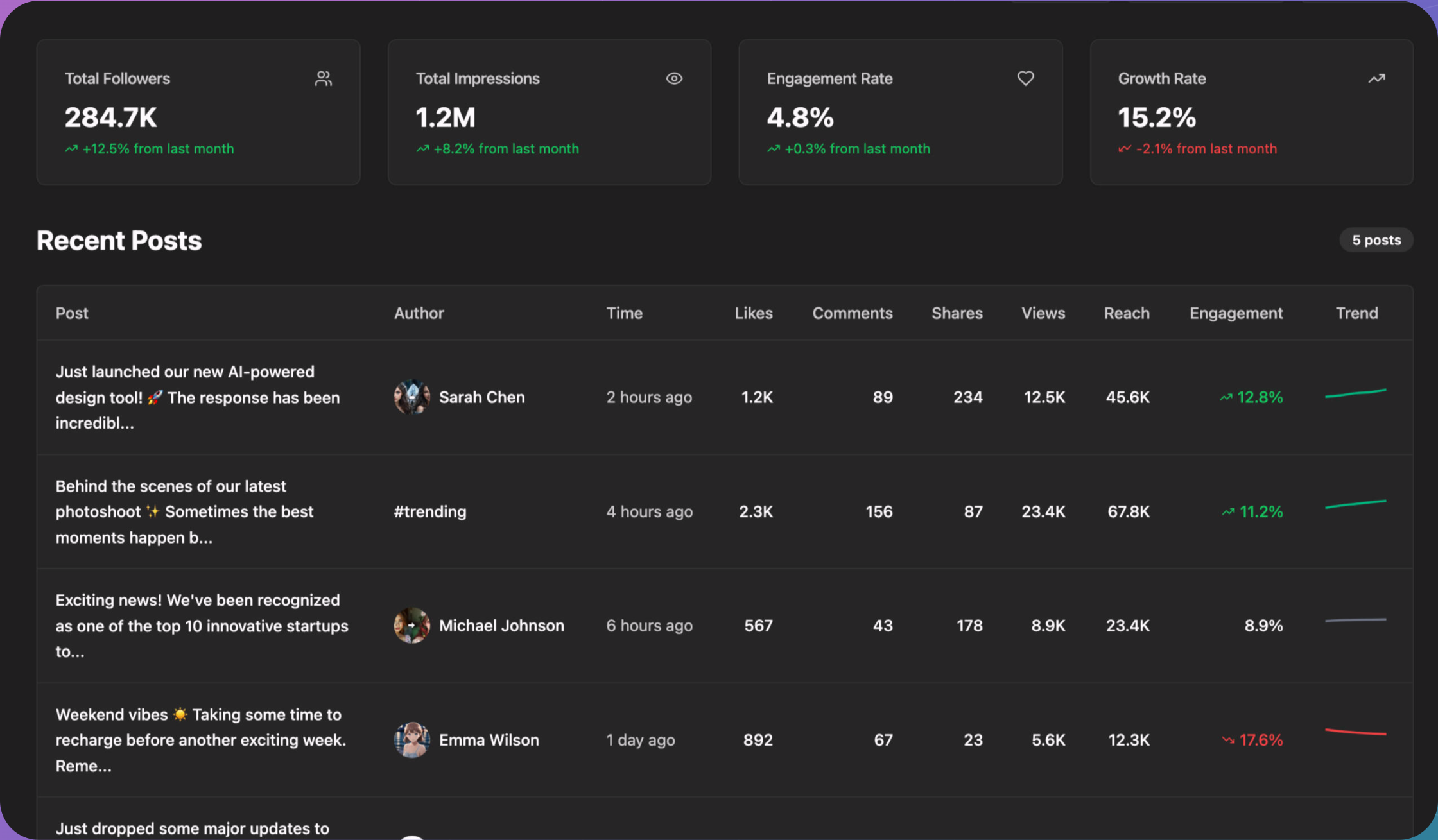Sort by the Likes column header
The image size is (1438, 840).
click(x=754, y=313)
